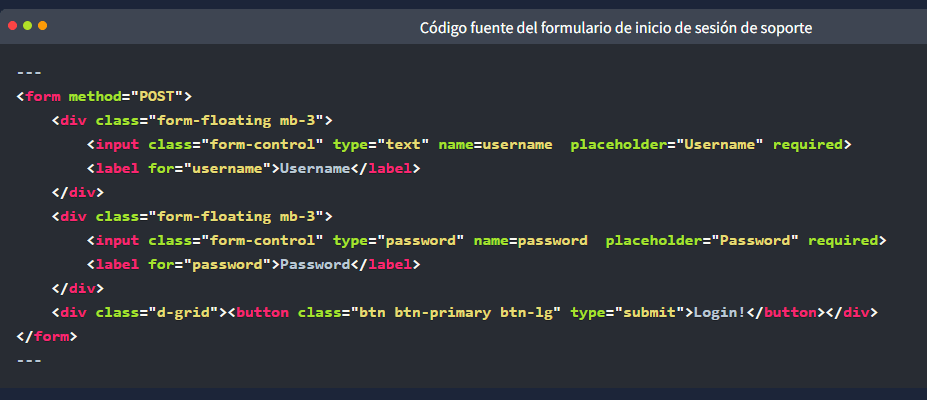Click the label for="username" line

click(254, 168)
